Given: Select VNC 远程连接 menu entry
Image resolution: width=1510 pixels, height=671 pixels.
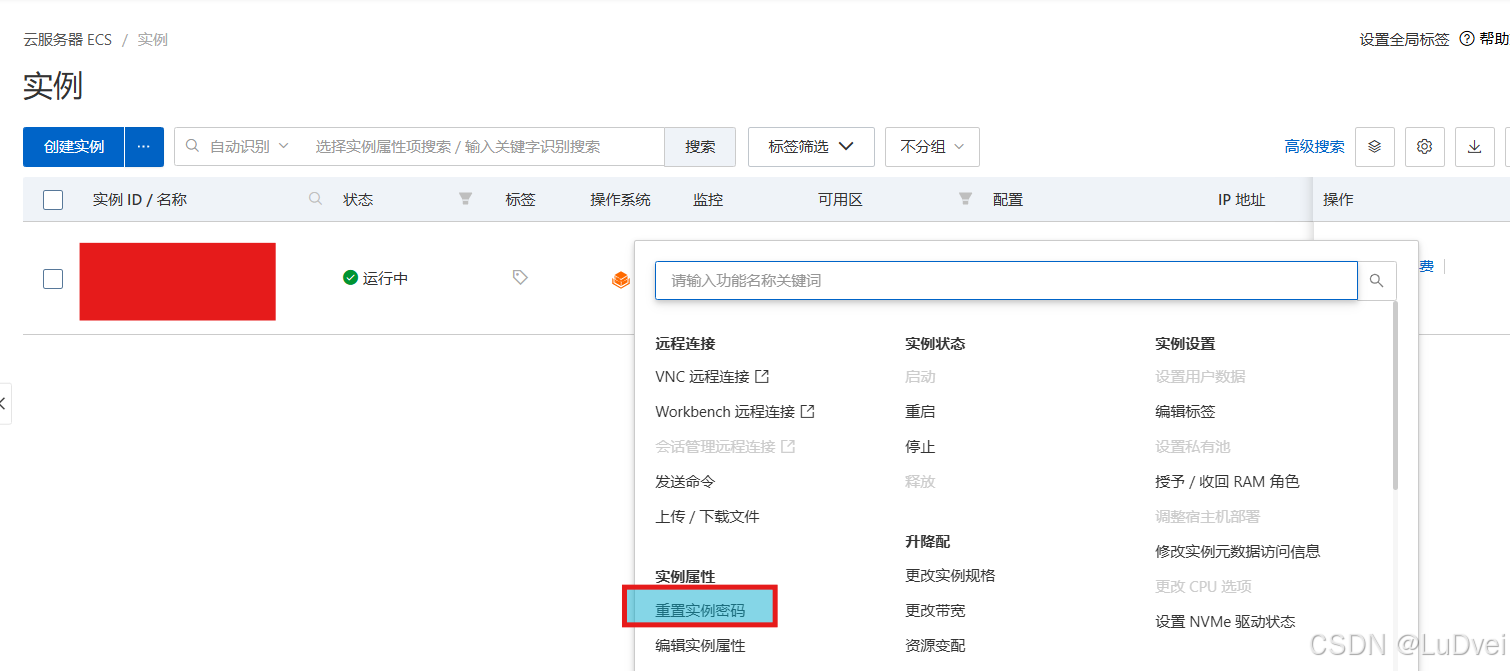Looking at the screenshot, I should (x=712, y=377).
